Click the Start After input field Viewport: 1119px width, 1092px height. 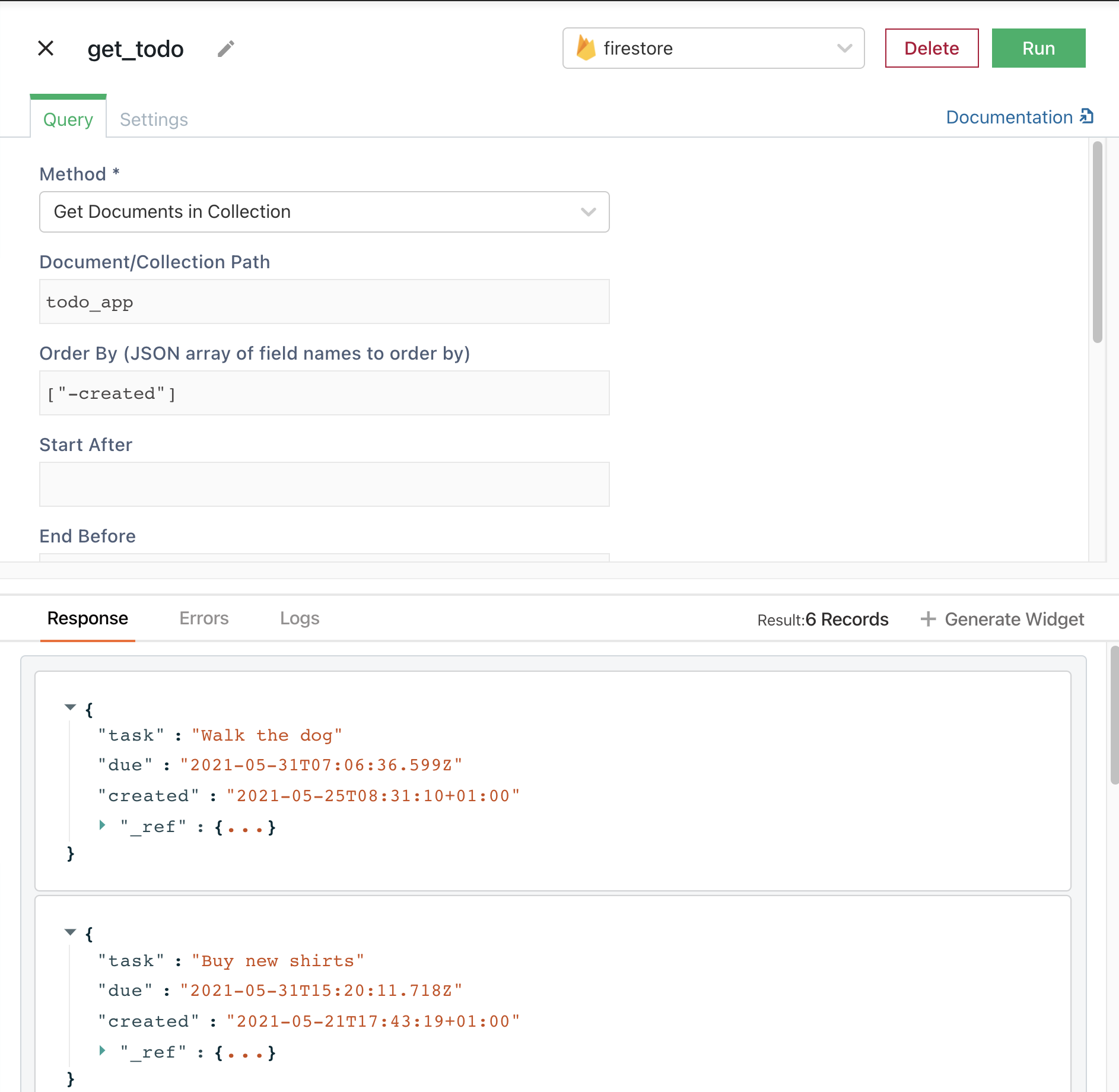324,484
